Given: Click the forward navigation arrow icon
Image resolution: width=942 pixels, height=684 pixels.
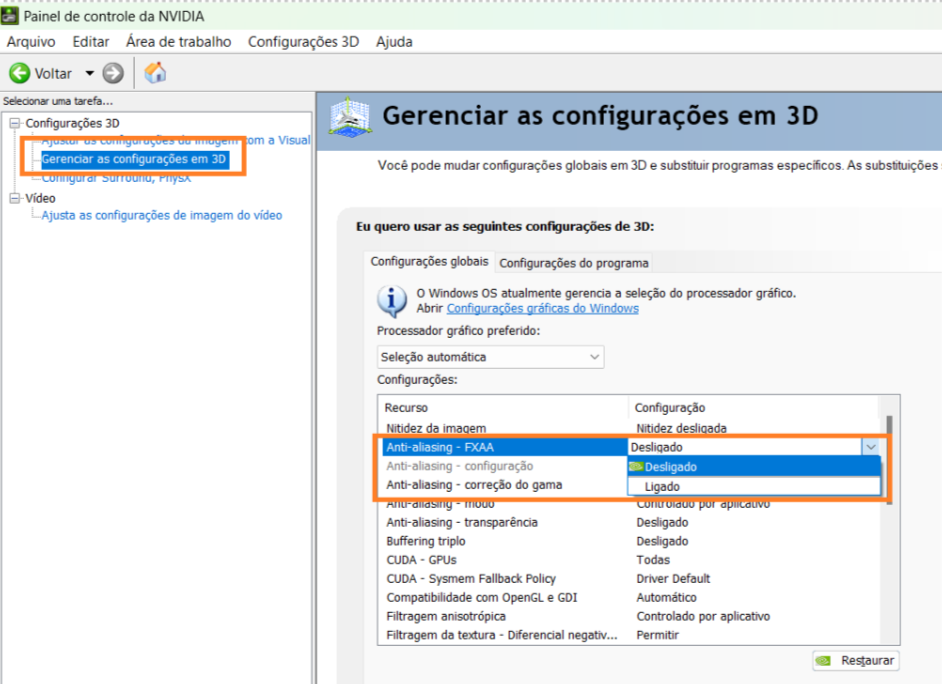Looking at the screenshot, I should point(113,73).
